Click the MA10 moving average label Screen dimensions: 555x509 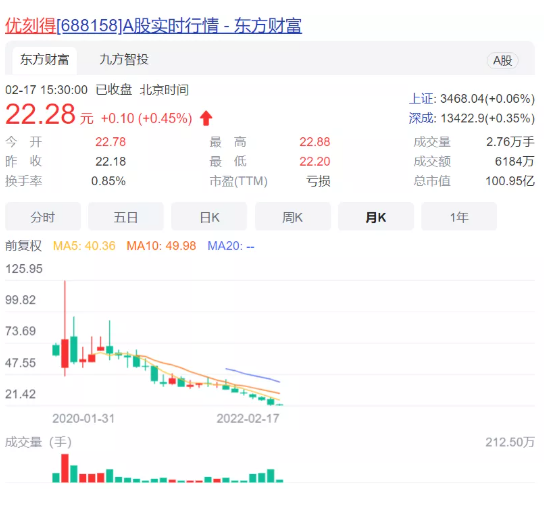click(x=161, y=246)
